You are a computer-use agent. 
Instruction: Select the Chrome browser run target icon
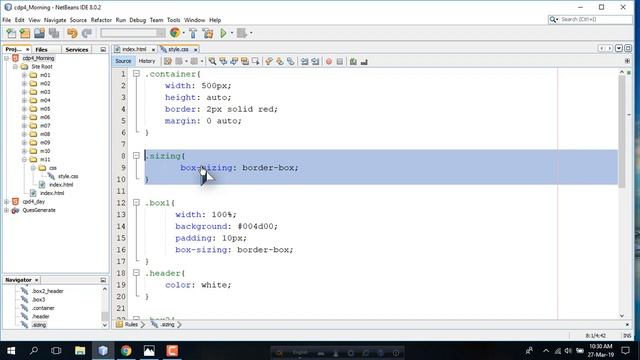pos(175,33)
